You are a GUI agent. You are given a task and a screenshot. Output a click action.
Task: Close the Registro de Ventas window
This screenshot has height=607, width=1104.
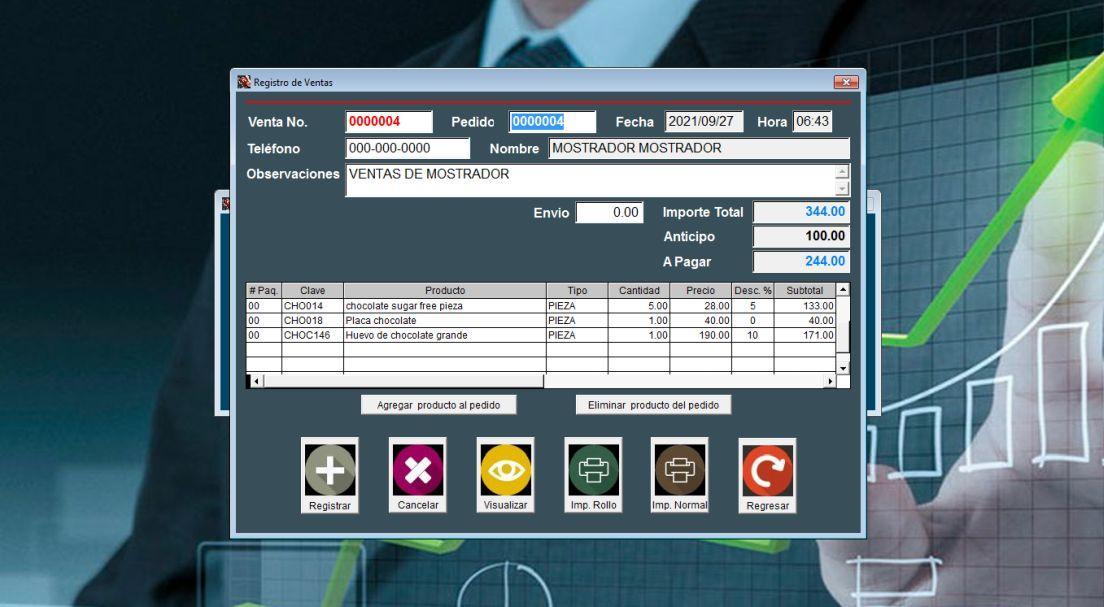pyautogui.click(x=846, y=82)
